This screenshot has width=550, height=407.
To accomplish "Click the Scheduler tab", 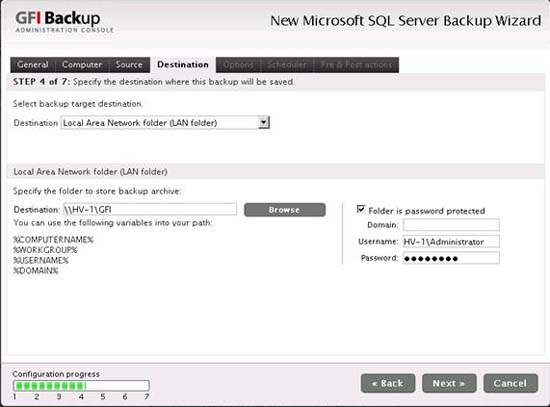I will tap(287, 65).
